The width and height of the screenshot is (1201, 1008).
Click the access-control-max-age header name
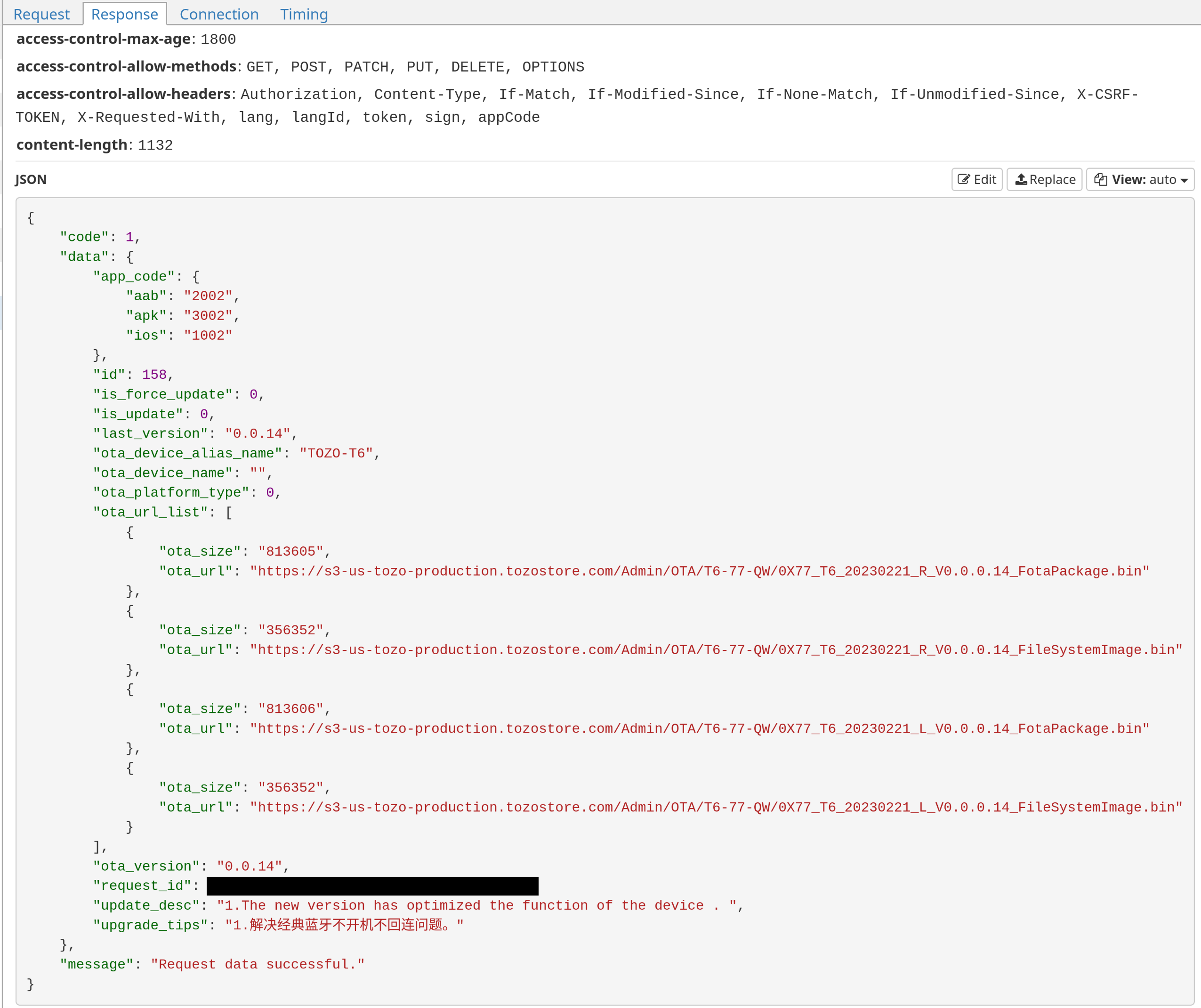[104, 39]
